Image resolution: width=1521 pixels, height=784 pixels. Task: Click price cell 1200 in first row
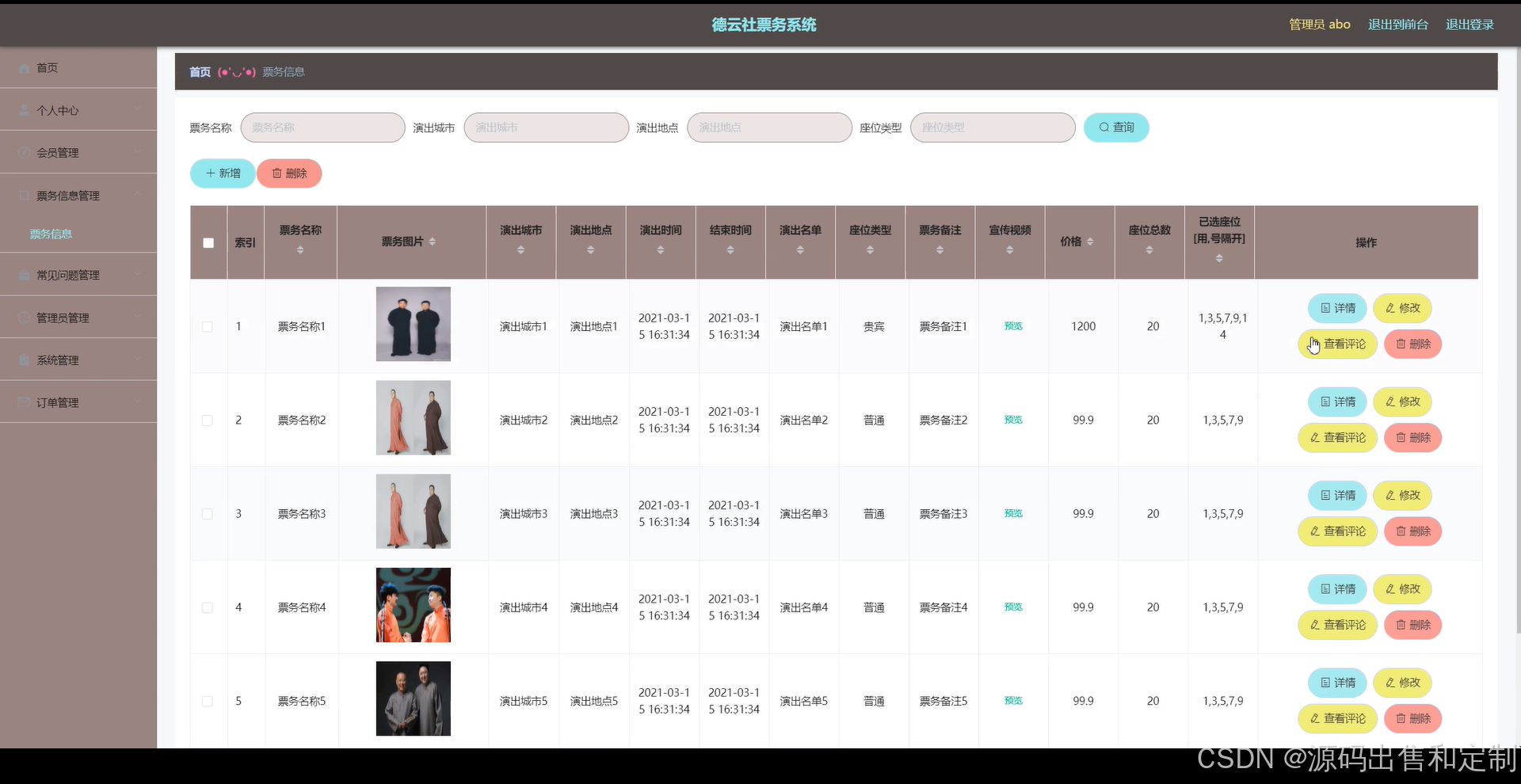[x=1083, y=326]
